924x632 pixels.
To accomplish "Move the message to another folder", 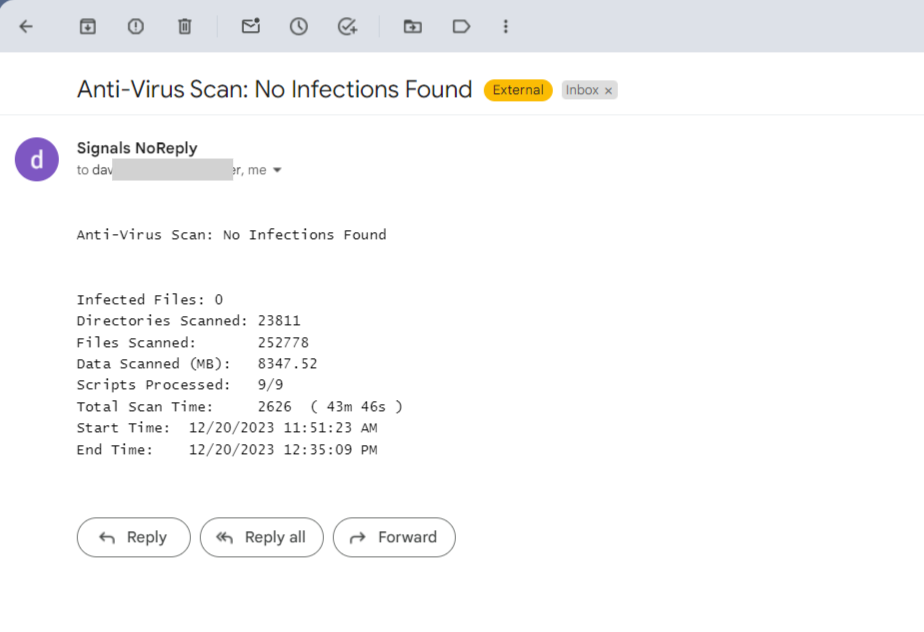I will (412, 26).
